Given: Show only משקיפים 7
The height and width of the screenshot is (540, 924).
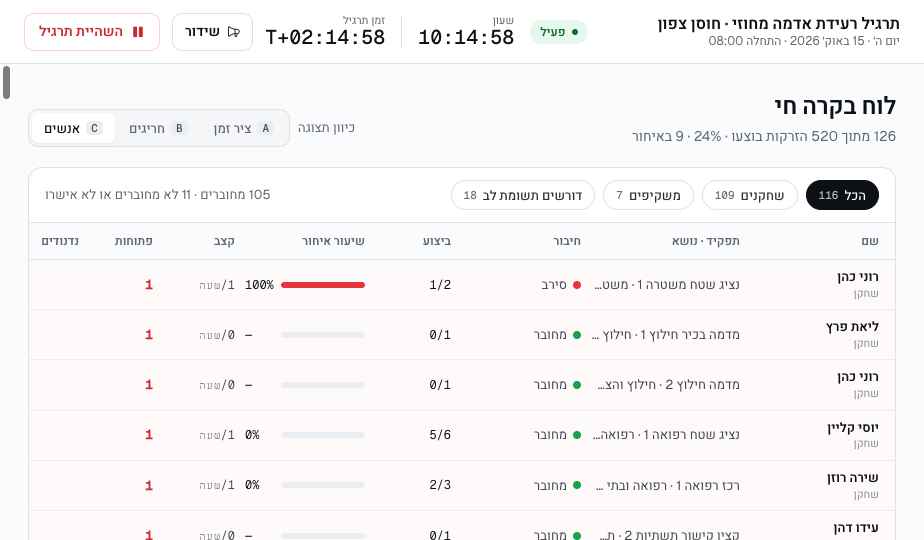Looking at the screenshot, I should tap(648, 195).
